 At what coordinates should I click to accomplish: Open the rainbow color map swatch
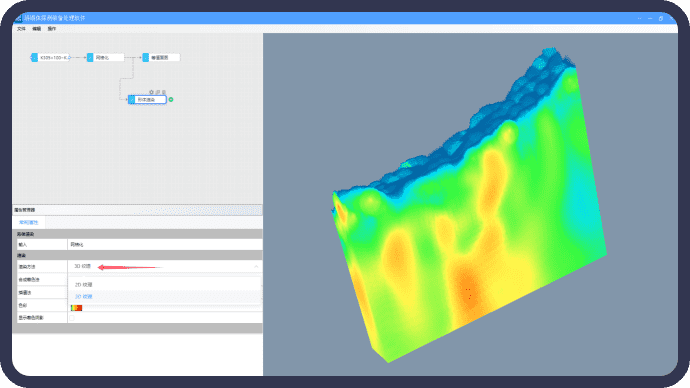[77, 307]
